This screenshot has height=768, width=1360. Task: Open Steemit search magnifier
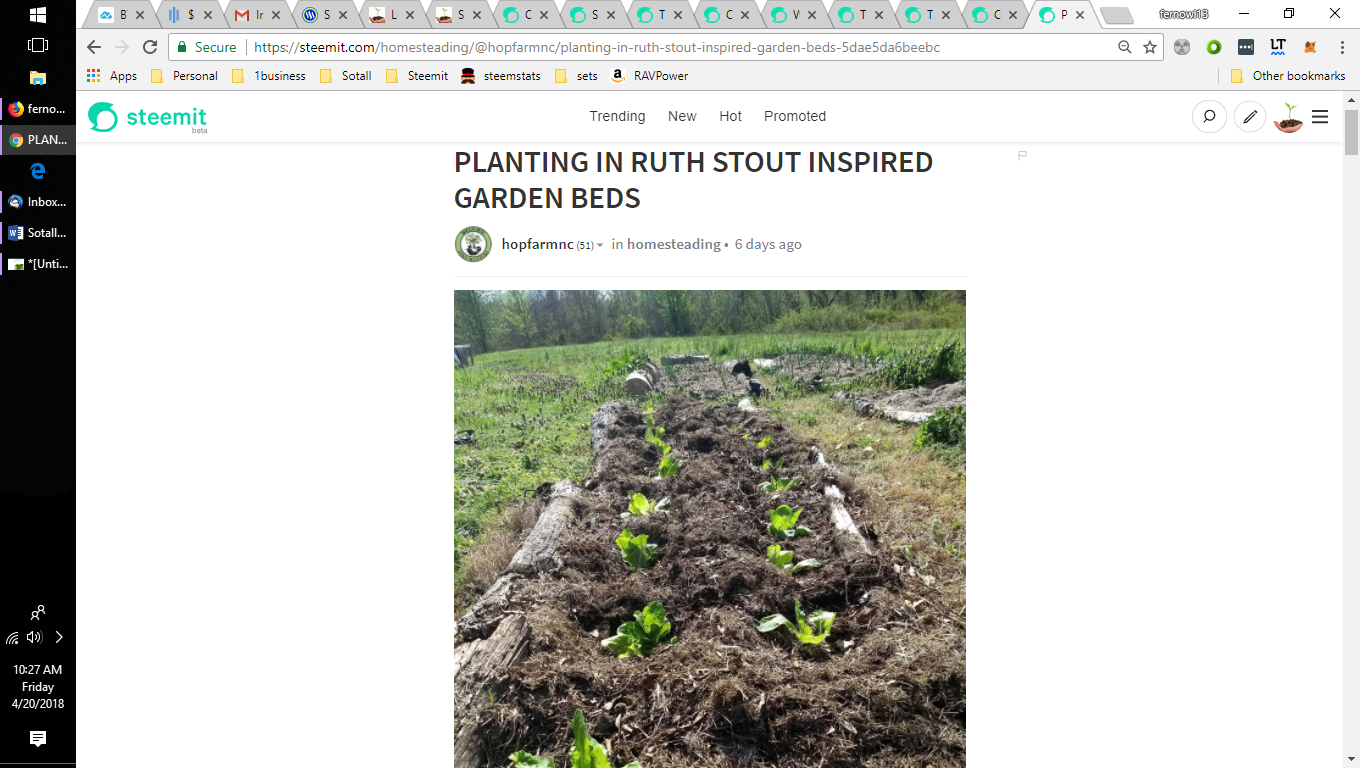coord(1209,117)
